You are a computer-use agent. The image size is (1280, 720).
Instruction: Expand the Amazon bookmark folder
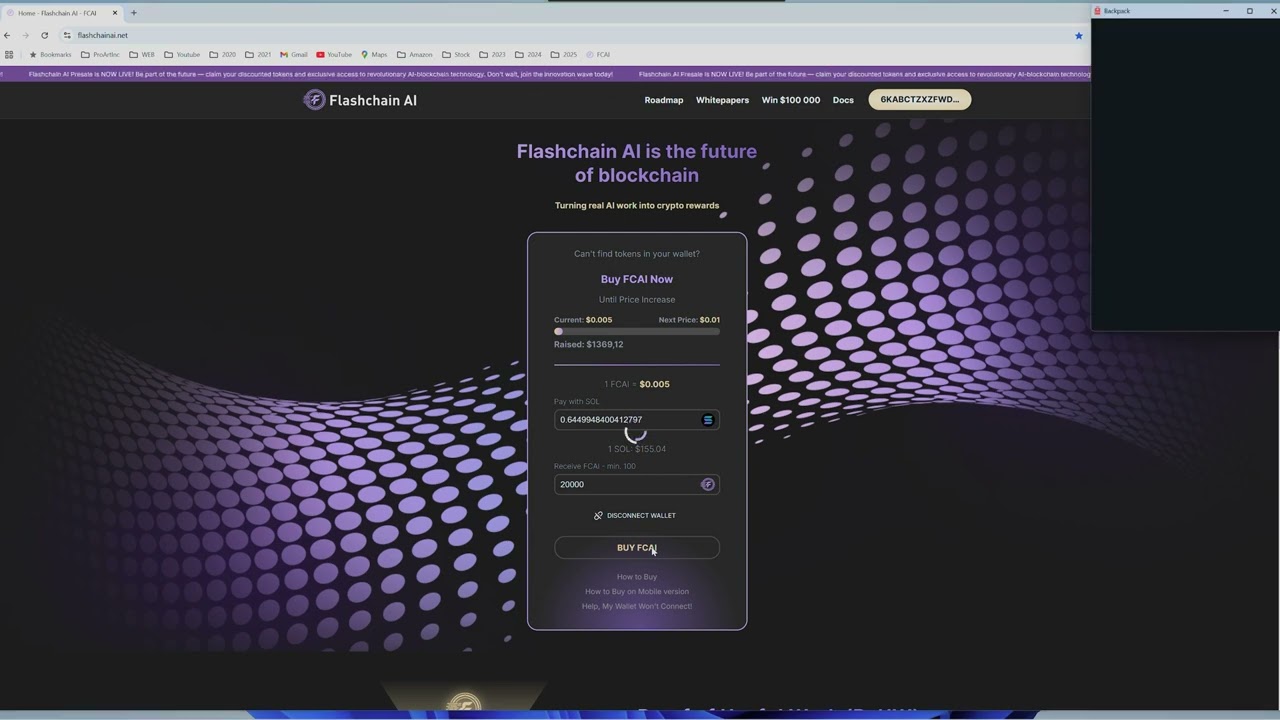point(415,55)
